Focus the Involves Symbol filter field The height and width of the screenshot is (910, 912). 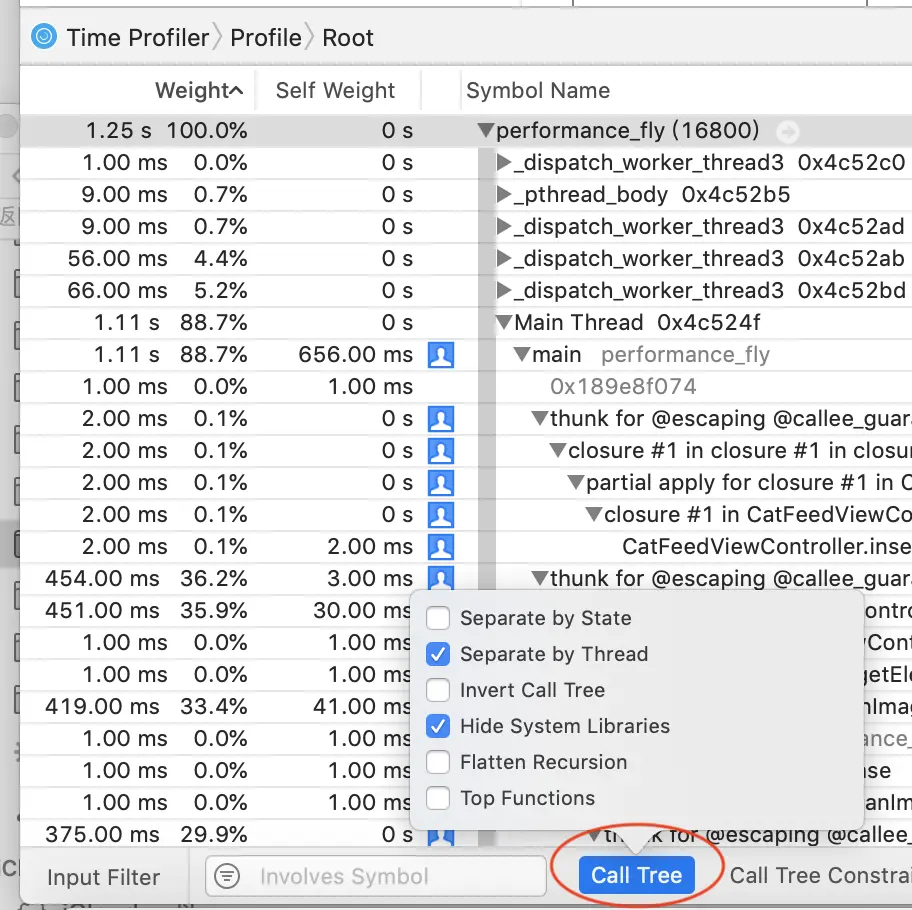376,876
